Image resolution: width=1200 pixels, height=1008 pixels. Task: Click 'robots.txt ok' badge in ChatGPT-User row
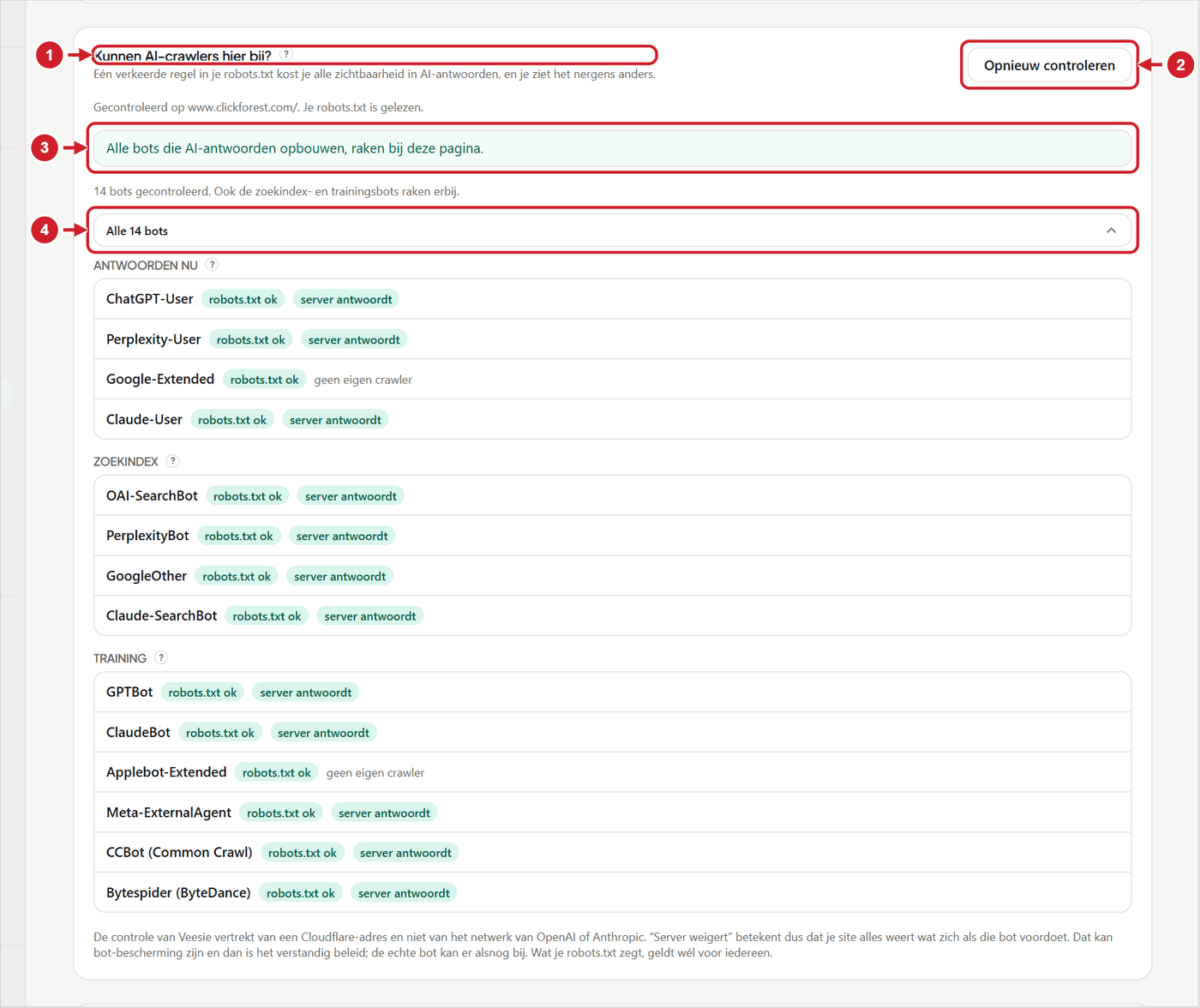[x=243, y=299]
